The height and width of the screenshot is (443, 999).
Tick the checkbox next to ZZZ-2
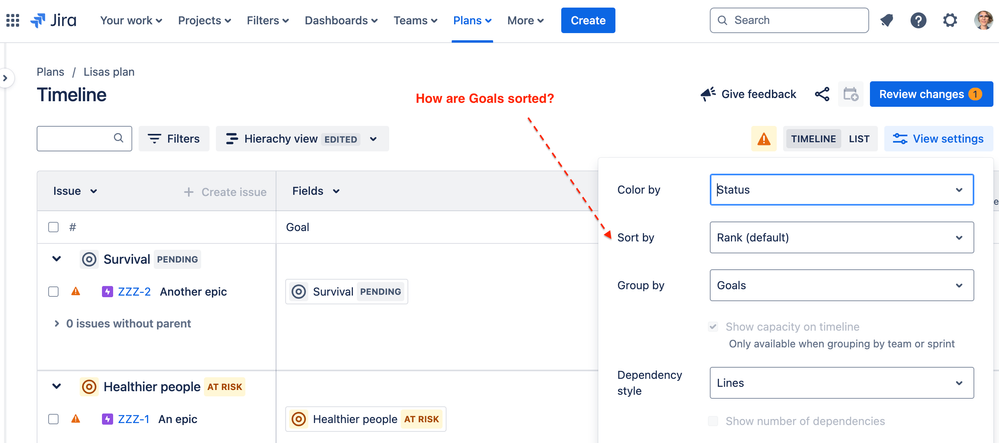[x=54, y=291]
